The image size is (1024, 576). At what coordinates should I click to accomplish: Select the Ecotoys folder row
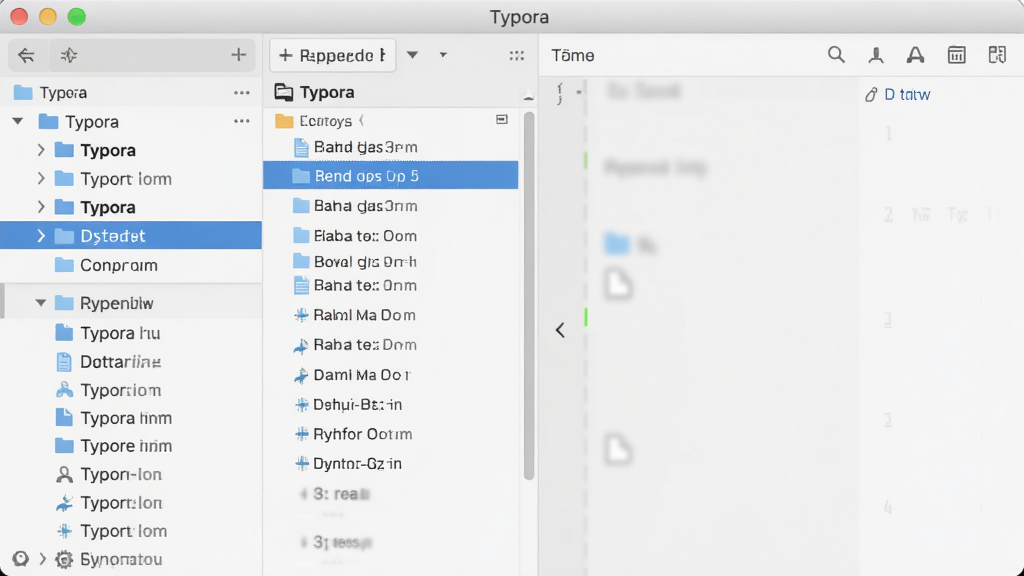click(x=391, y=121)
